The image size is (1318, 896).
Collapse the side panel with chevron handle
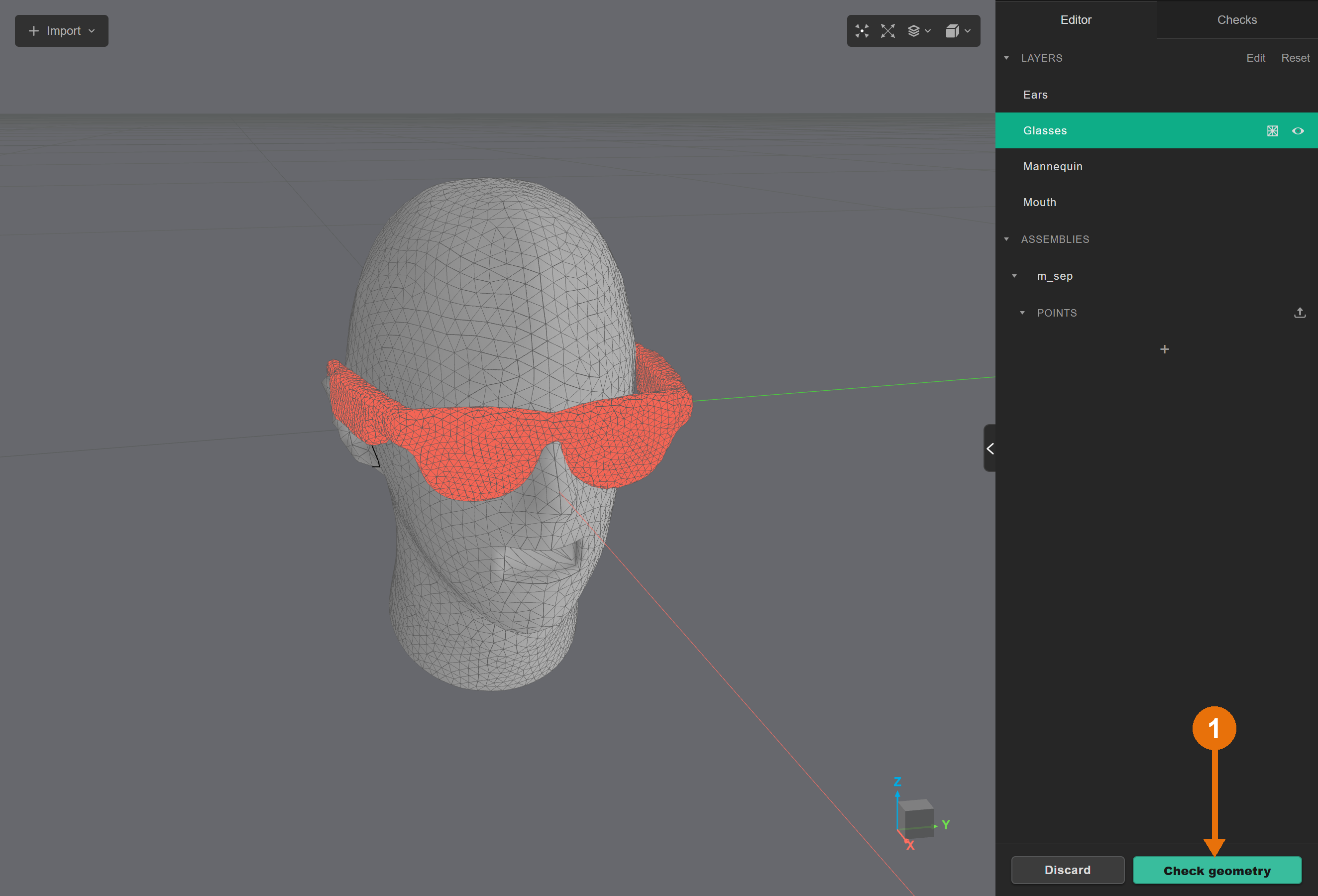pos(989,448)
